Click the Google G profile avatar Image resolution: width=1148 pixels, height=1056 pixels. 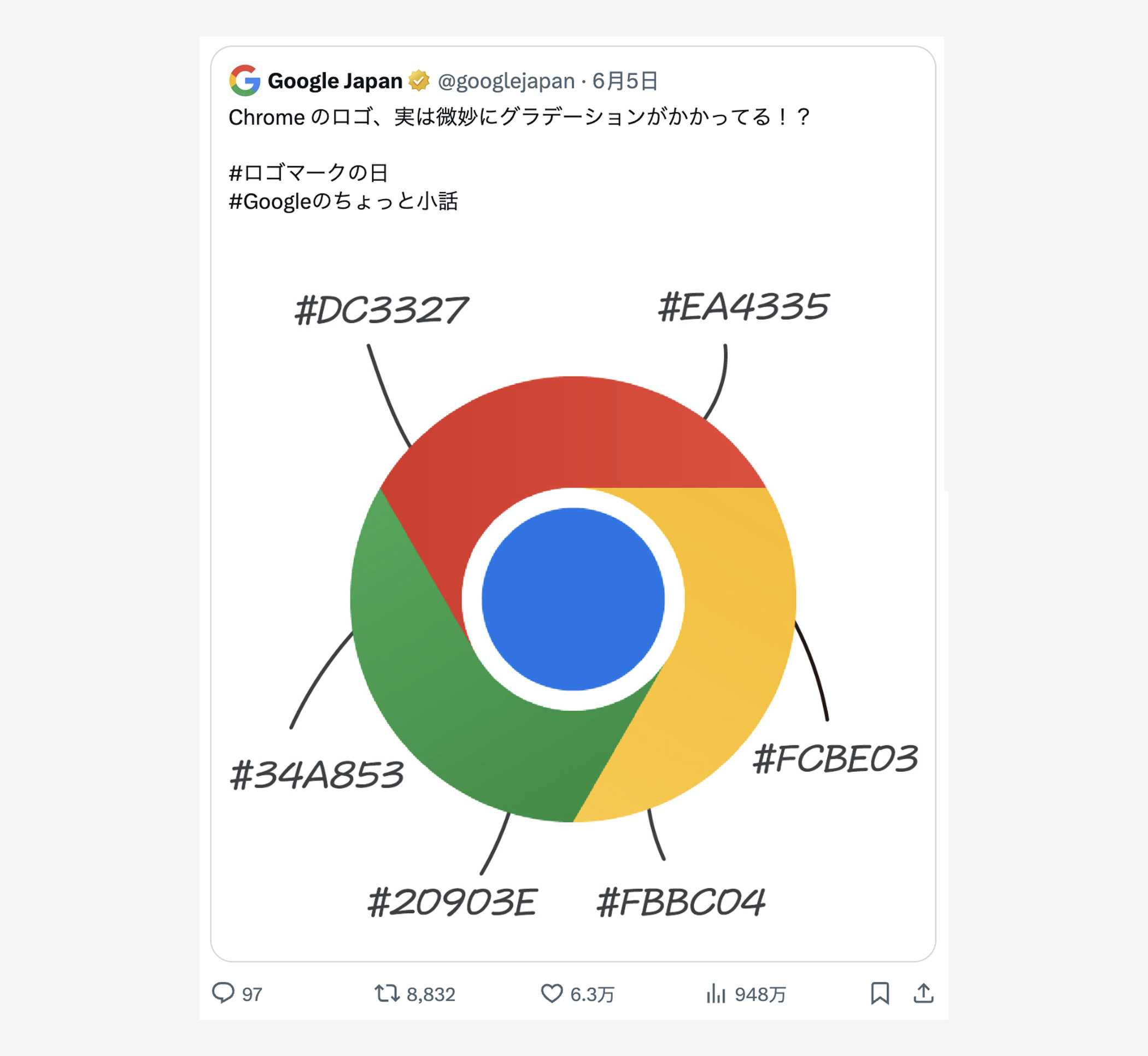point(244,80)
